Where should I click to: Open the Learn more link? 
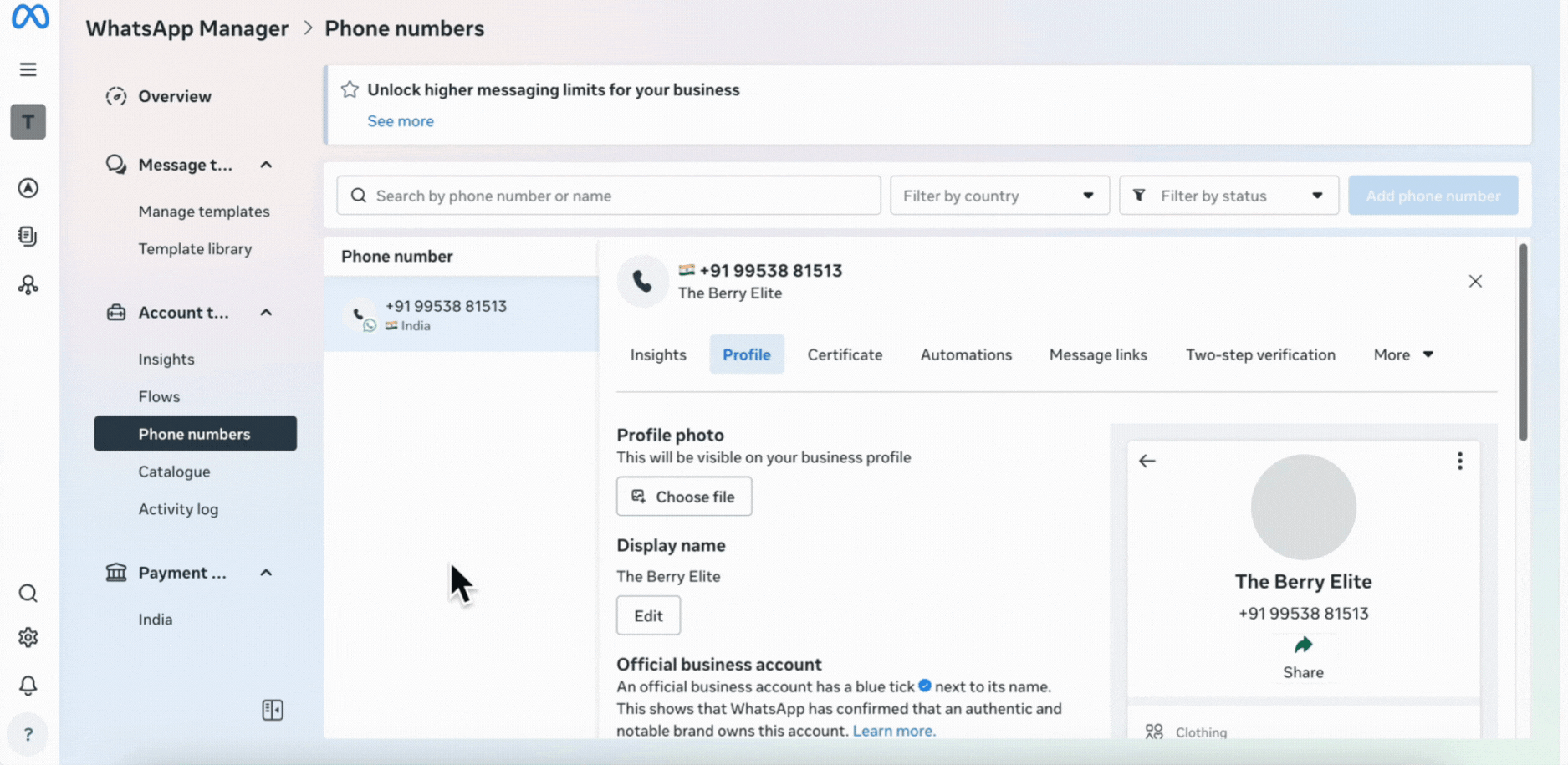pos(894,731)
